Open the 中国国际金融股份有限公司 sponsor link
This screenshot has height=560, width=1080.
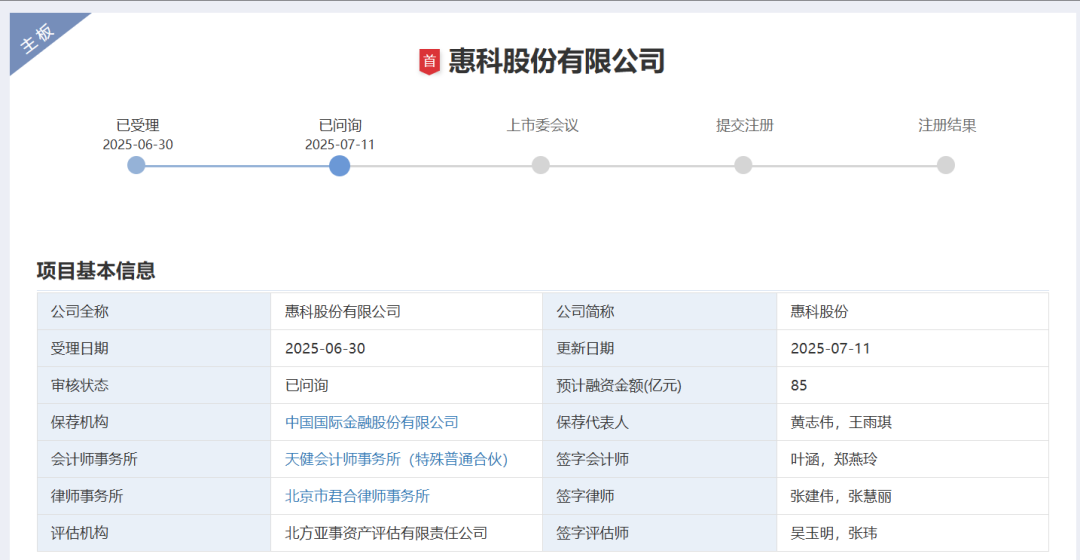(372, 422)
